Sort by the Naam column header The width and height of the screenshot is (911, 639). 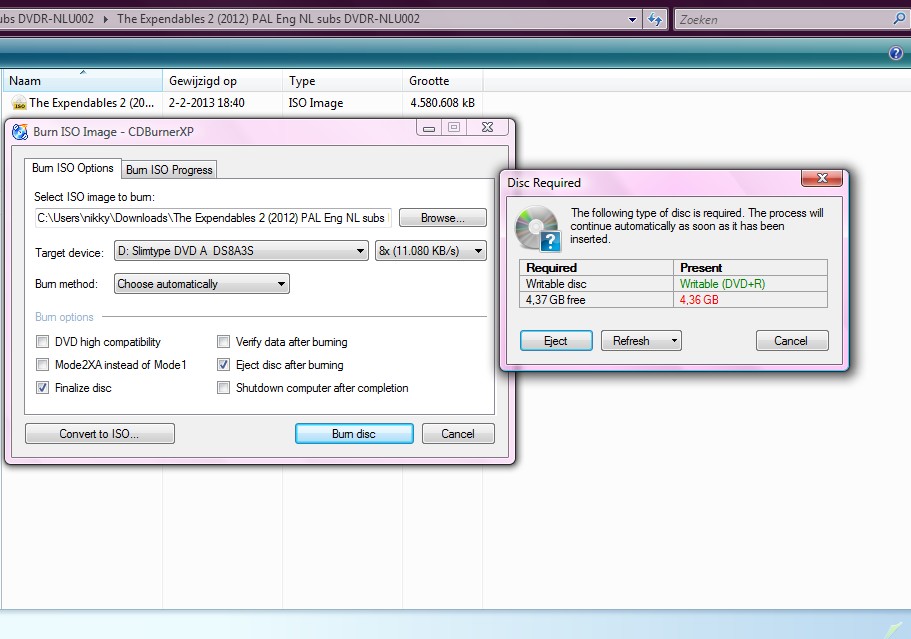(x=83, y=81)
